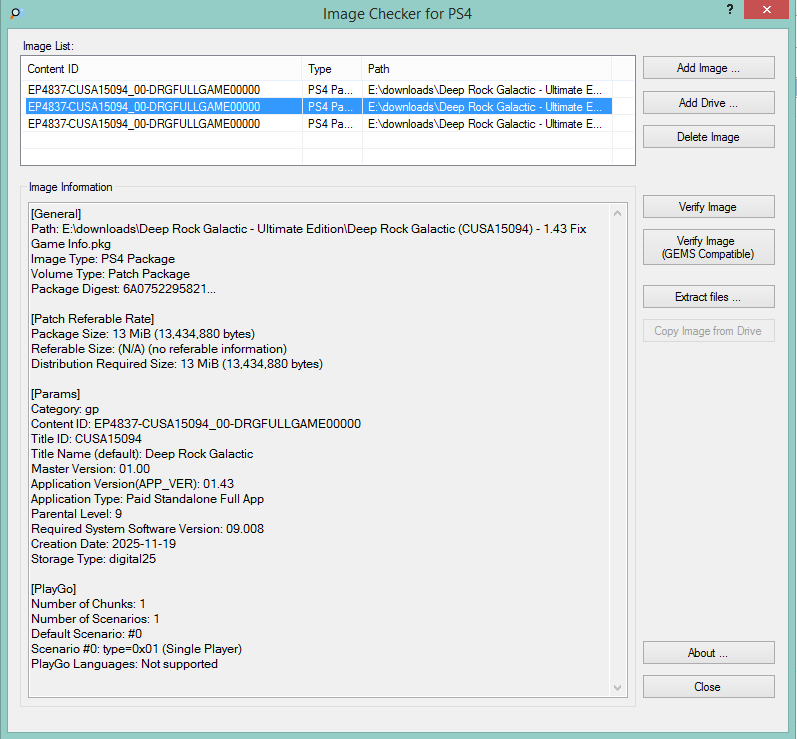797x739 pixels.
Task: Click the Close button at bottom right
Action: (x=708, y=687)
